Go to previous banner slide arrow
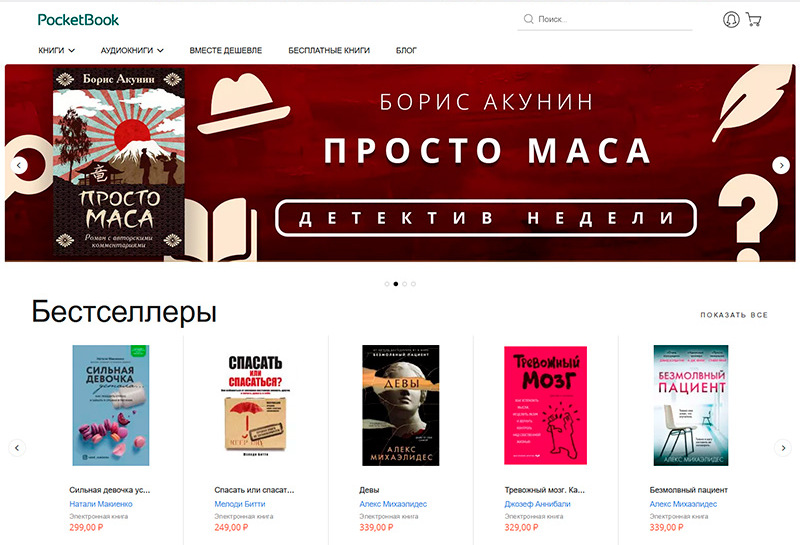The width and height of the screenshot is (800, 545). tap(19, 165)
